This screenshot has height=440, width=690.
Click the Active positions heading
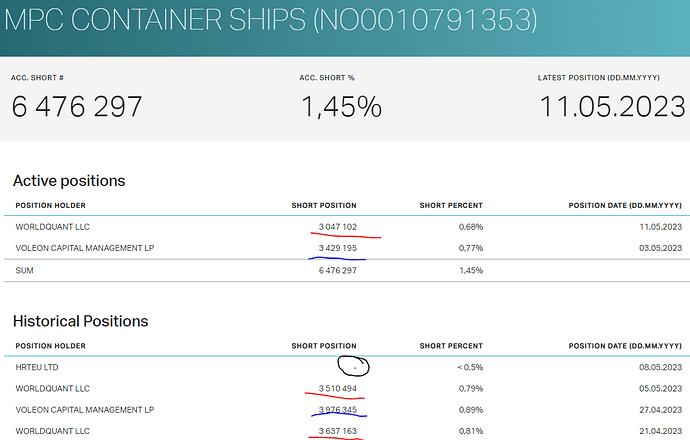[69, 181]
